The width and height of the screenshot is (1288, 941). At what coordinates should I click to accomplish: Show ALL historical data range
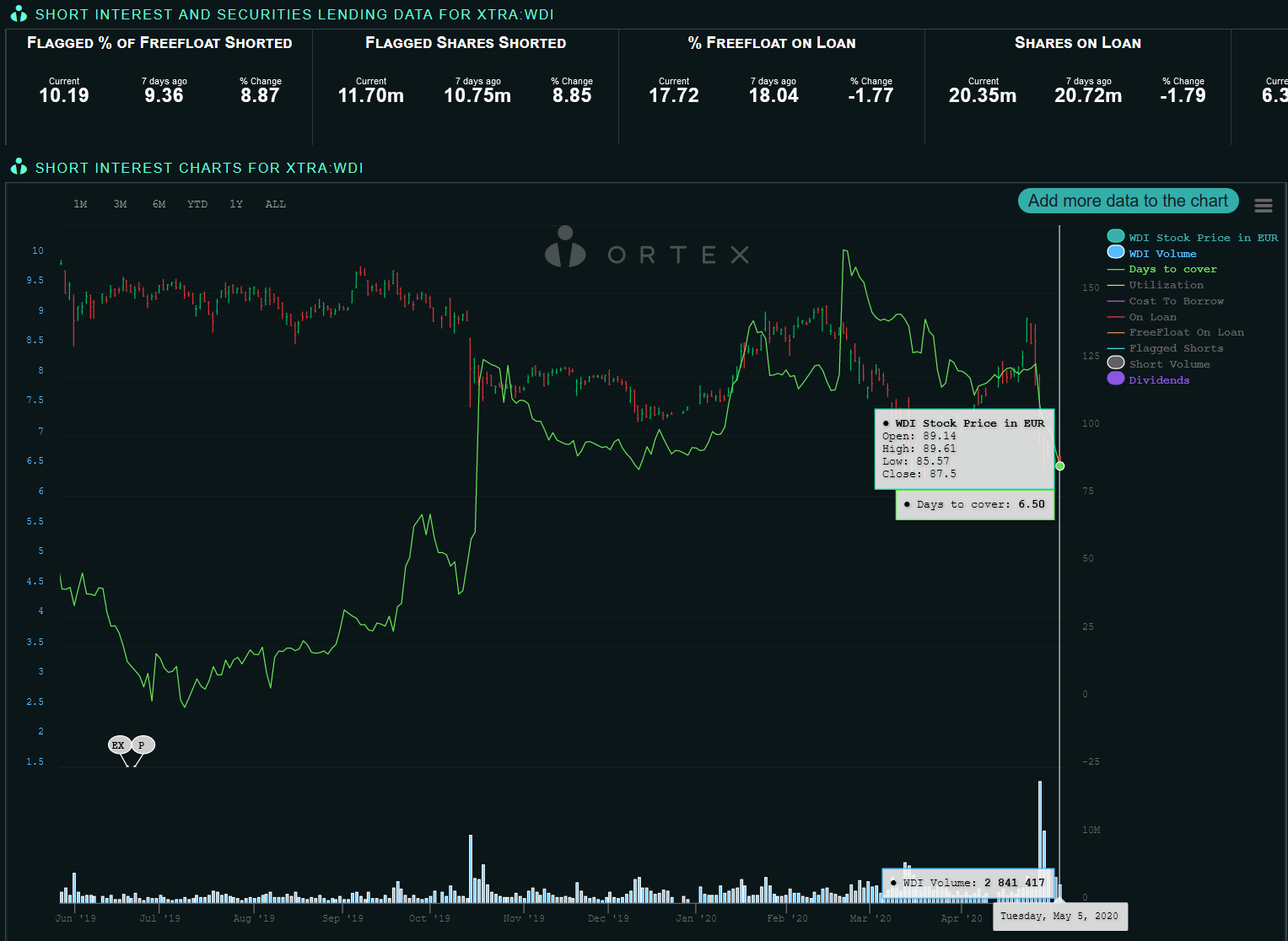[276, 204]
